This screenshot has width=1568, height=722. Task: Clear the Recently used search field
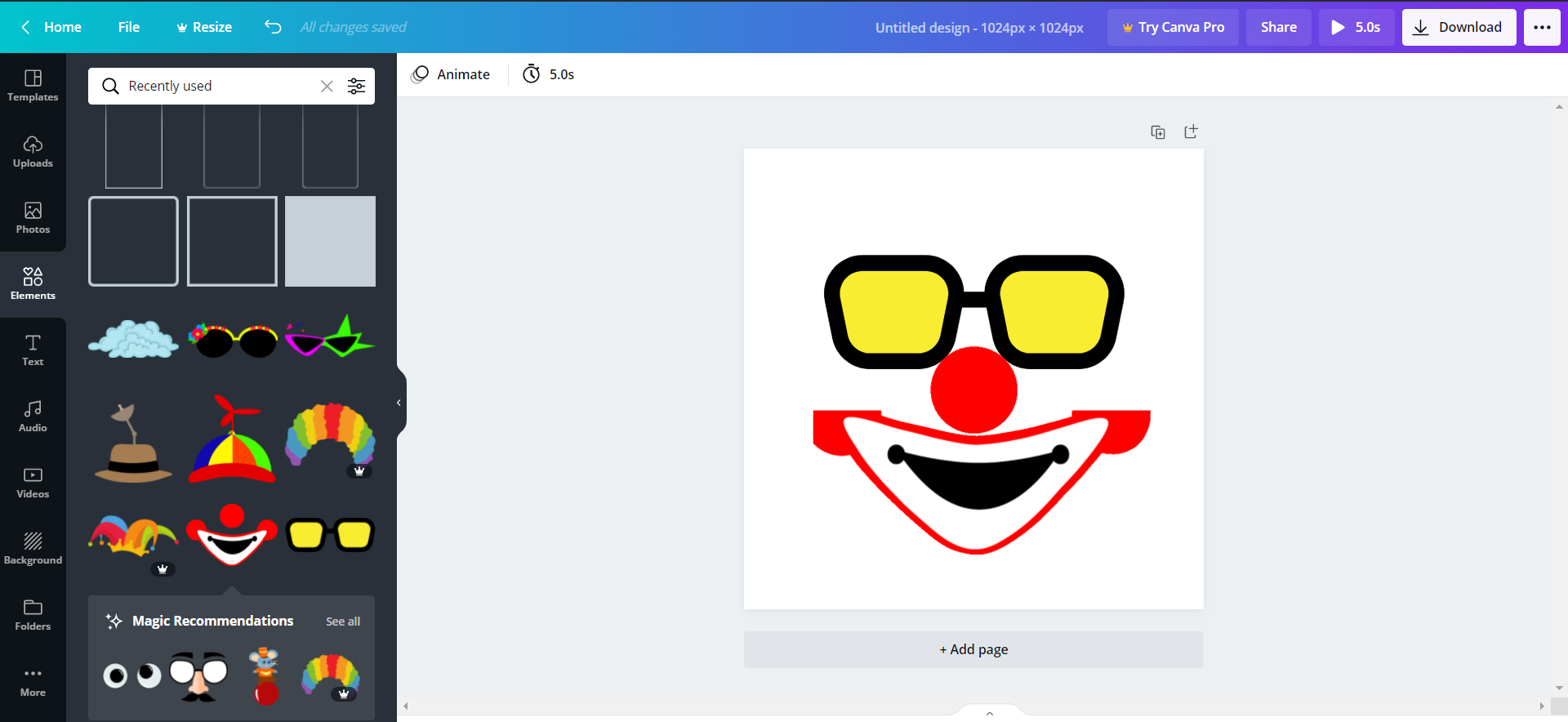click(x=327, y=86)
